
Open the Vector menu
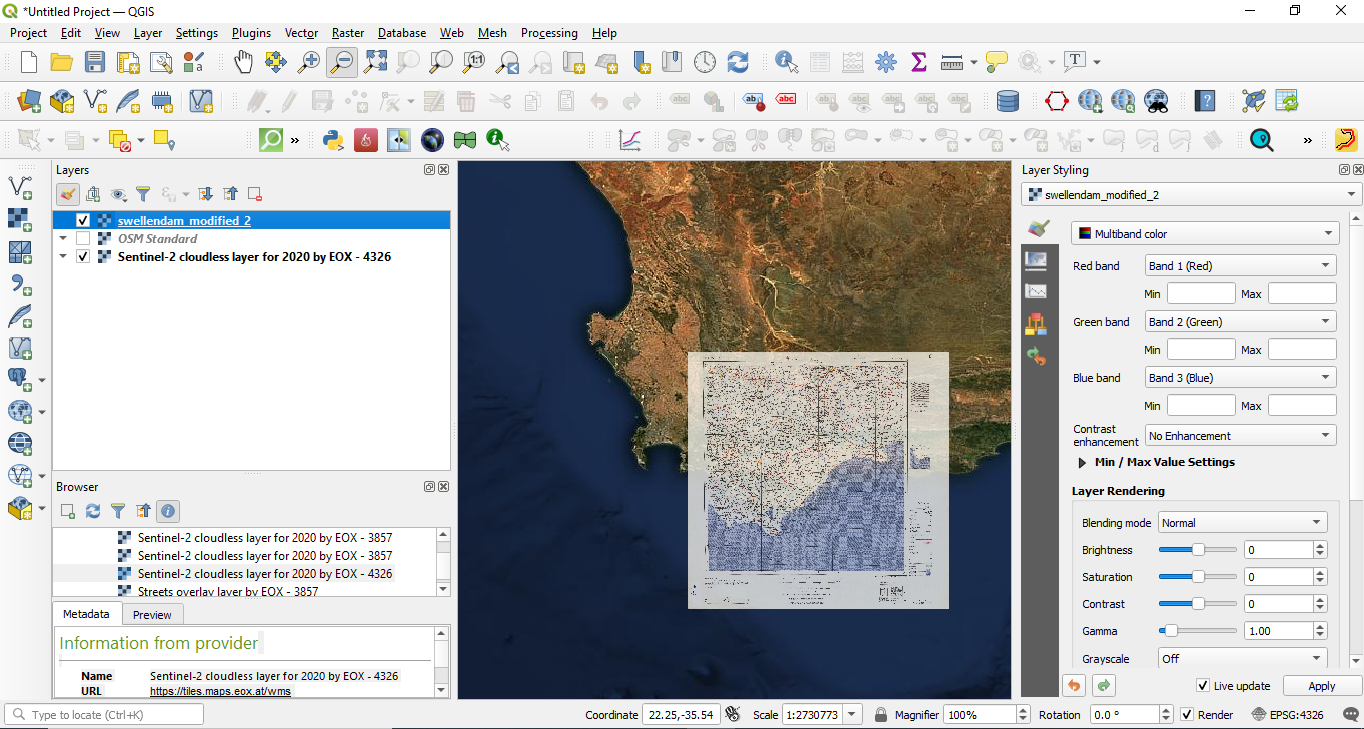tap(301, 33)
